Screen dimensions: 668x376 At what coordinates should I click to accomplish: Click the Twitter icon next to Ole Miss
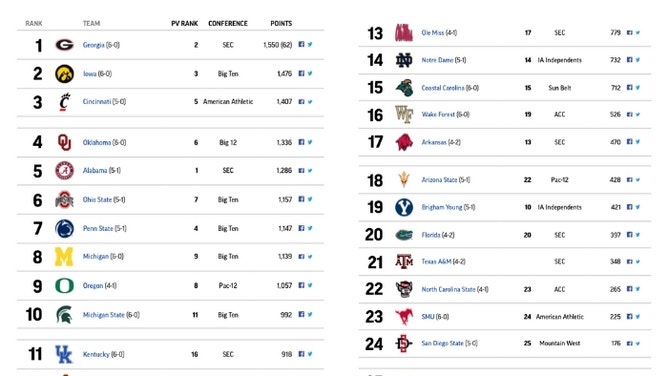pos(638,32)
